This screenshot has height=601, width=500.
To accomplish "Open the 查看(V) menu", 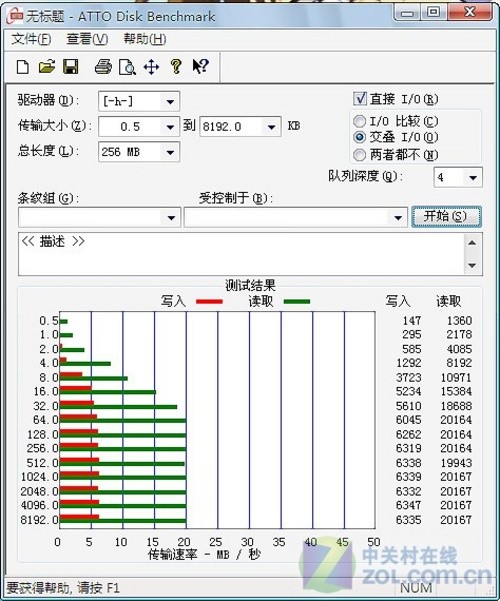I will pos(87,39).
